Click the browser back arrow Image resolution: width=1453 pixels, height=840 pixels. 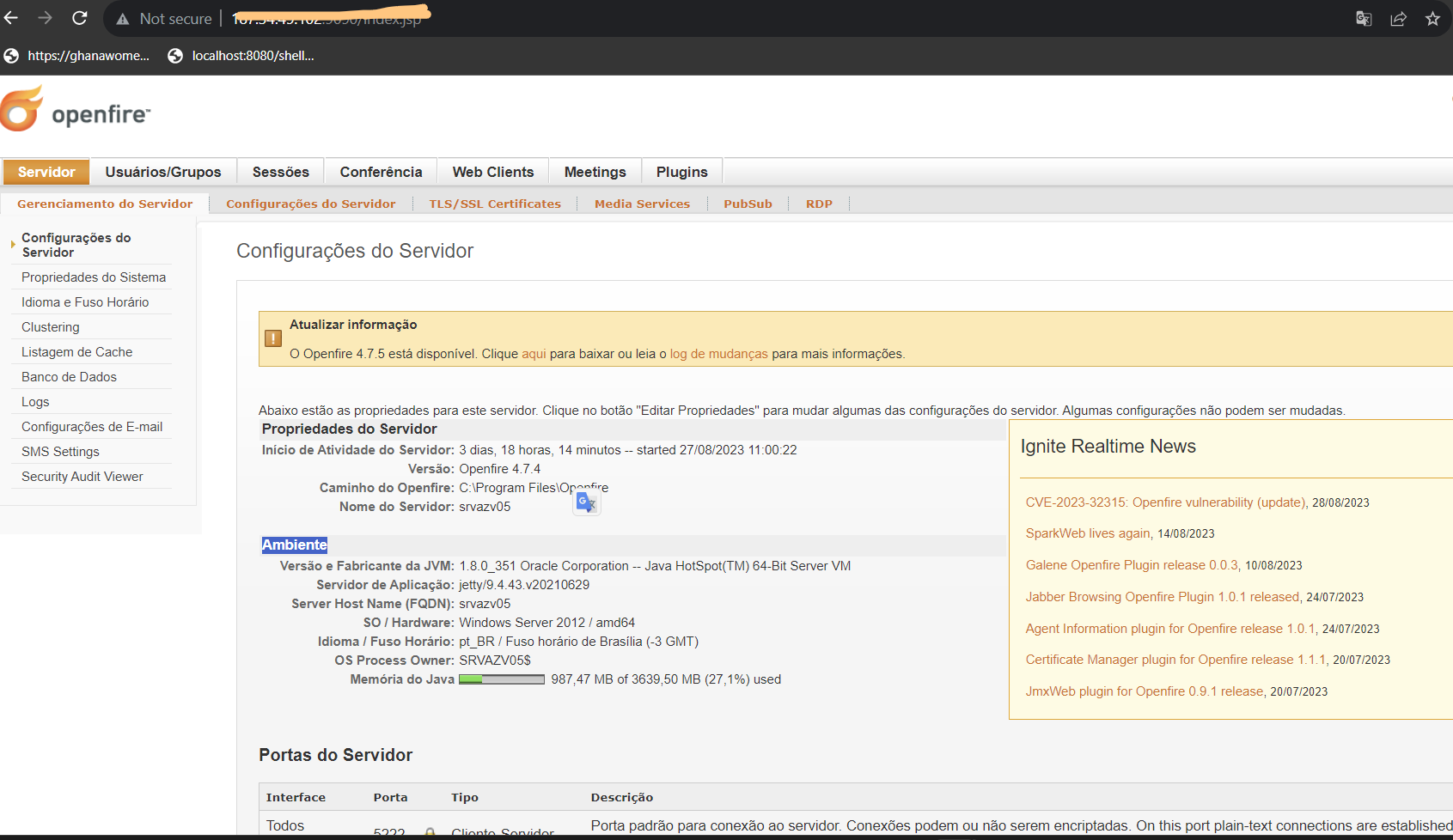pyautogui.click(x=11, y=18)
